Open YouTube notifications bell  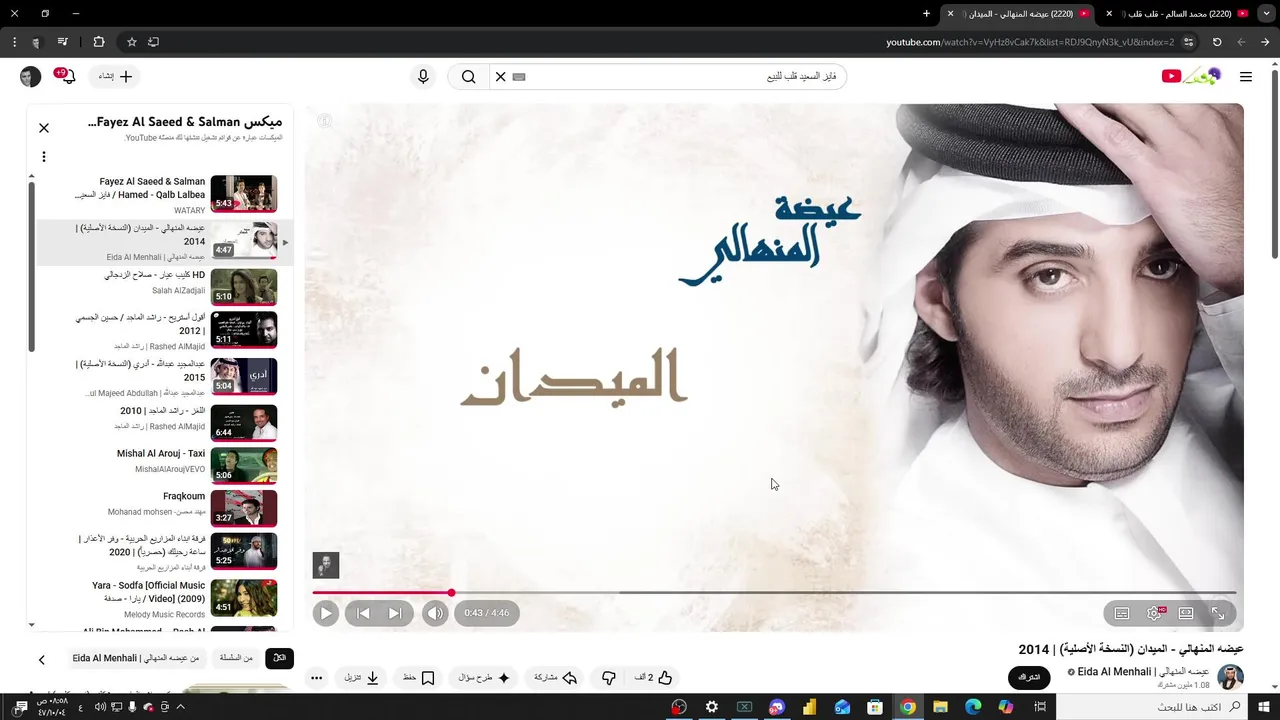click(x=66, y=76)
